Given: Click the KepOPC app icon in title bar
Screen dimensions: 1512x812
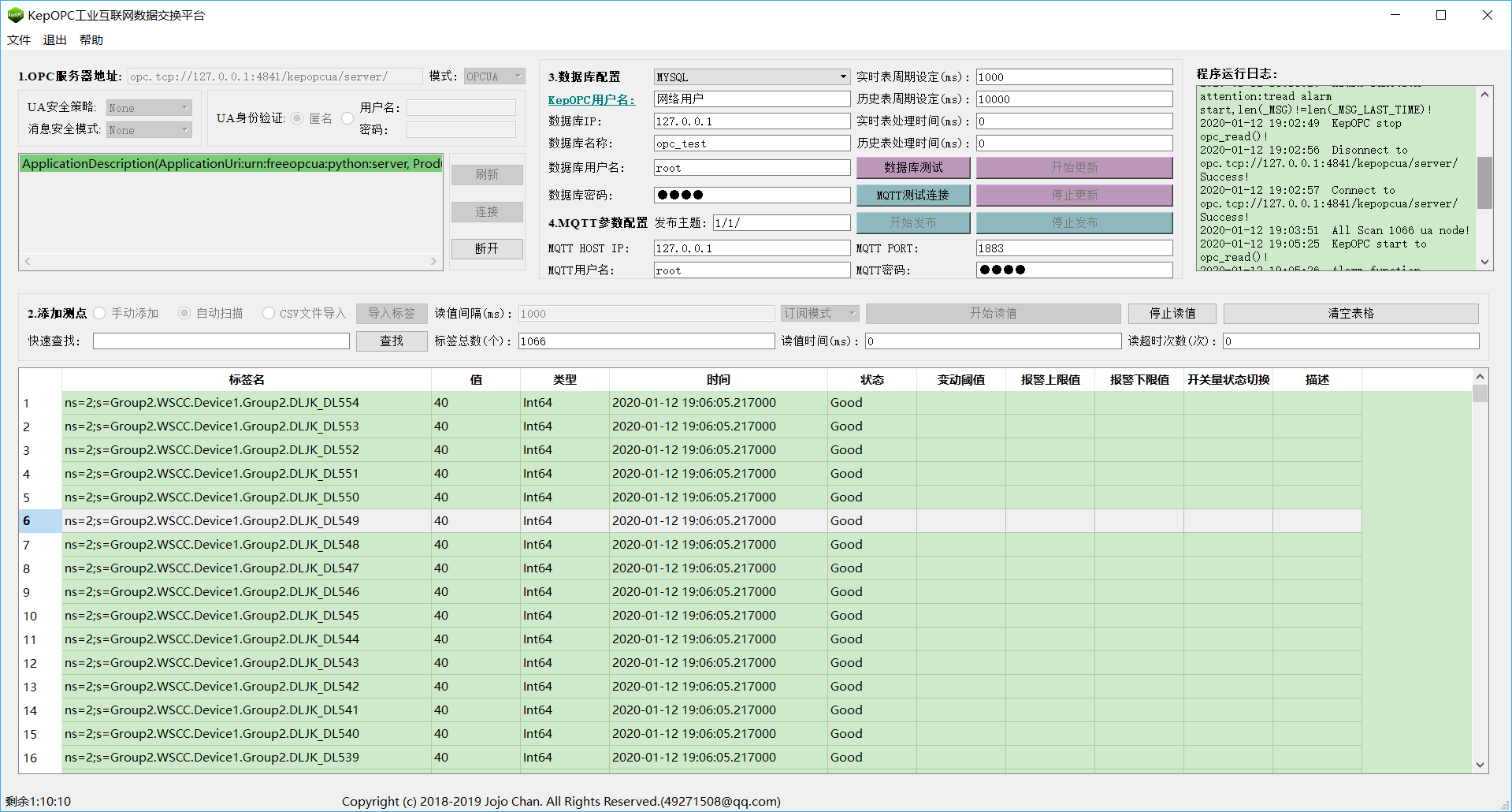Looking at the screenshot, I should pos(15,15).
